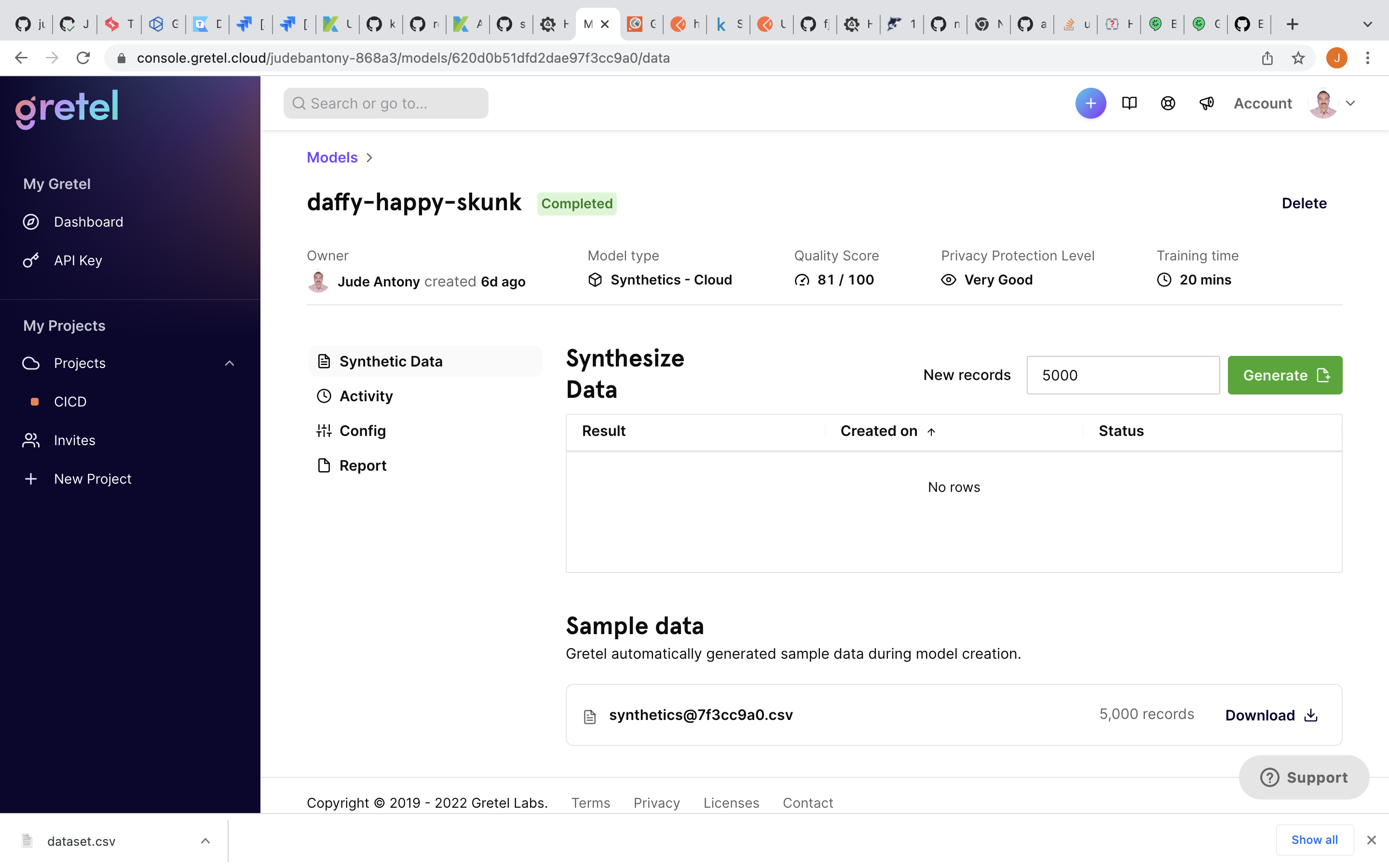Click the 20 mins training time value
Image resolution: width=1389 pixels, height=868 pixels.
coord(1205,280)
